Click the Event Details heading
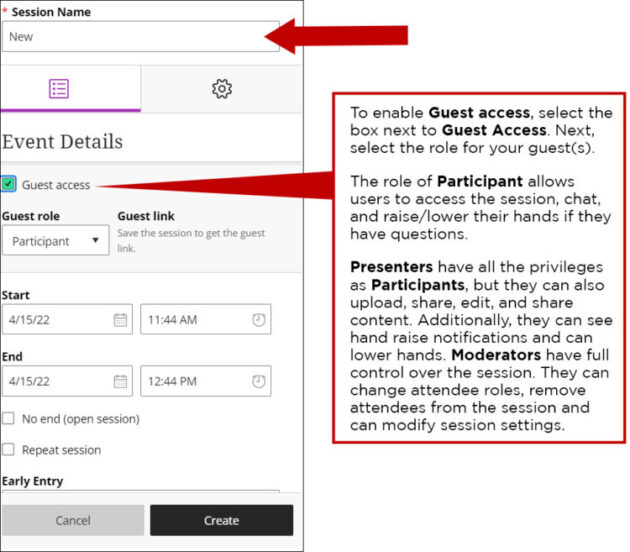This screenshot has width=630, height=552. 62,141
